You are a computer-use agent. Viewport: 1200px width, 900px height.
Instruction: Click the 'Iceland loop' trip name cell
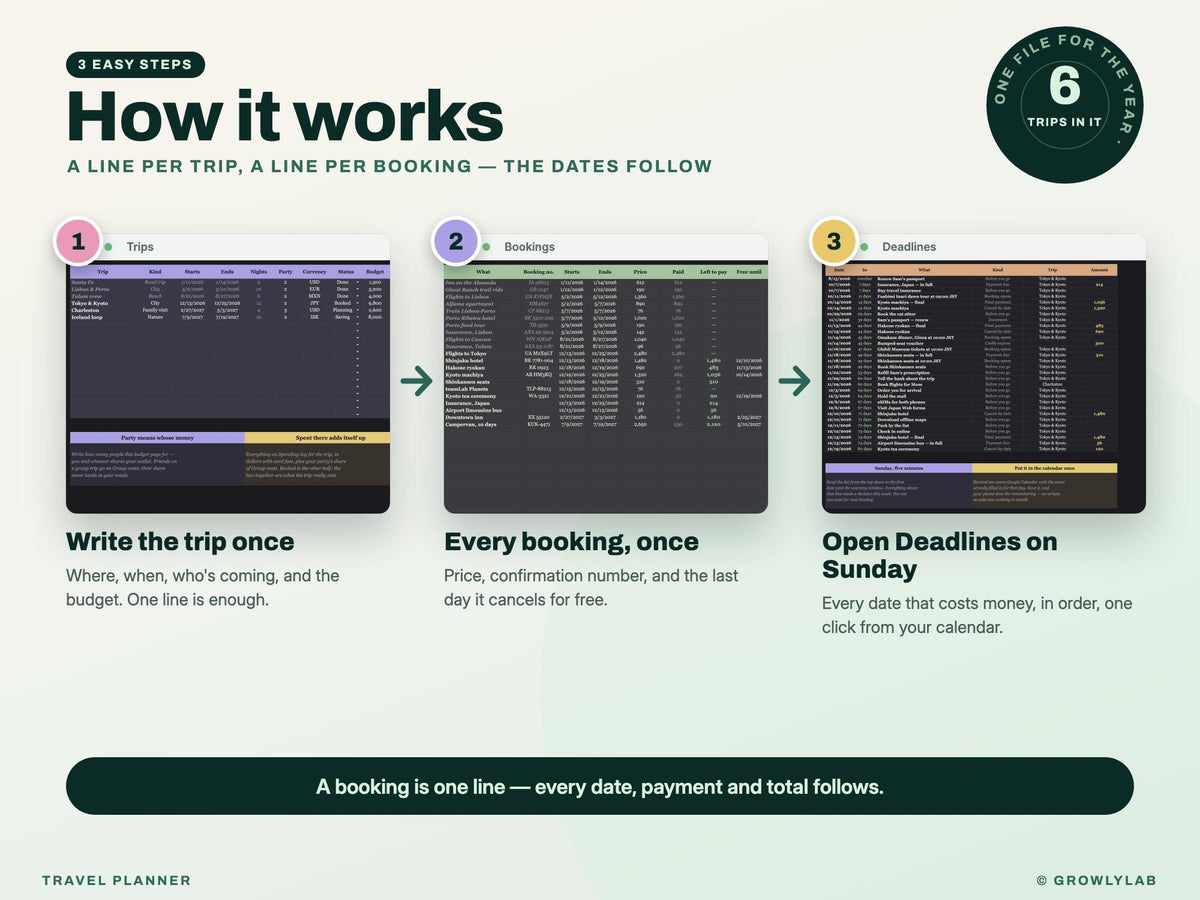[87, 317]
